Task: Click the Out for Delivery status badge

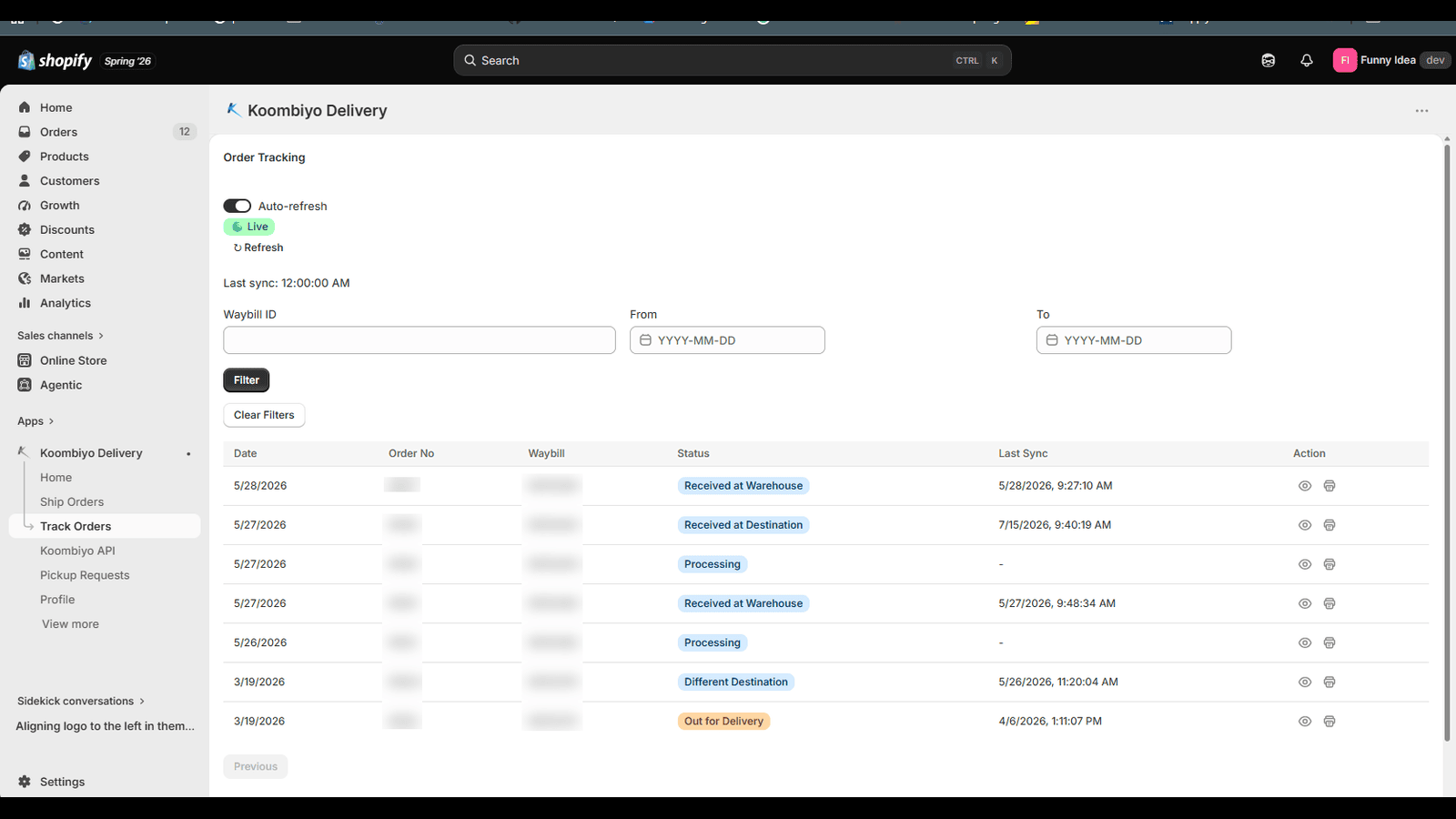Action: 723,721
